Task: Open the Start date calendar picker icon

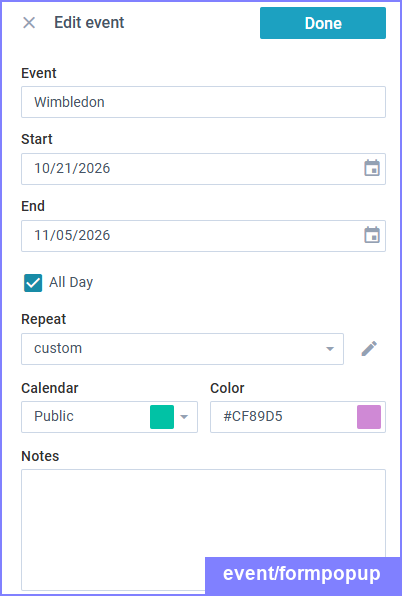Action: point(372,168)
